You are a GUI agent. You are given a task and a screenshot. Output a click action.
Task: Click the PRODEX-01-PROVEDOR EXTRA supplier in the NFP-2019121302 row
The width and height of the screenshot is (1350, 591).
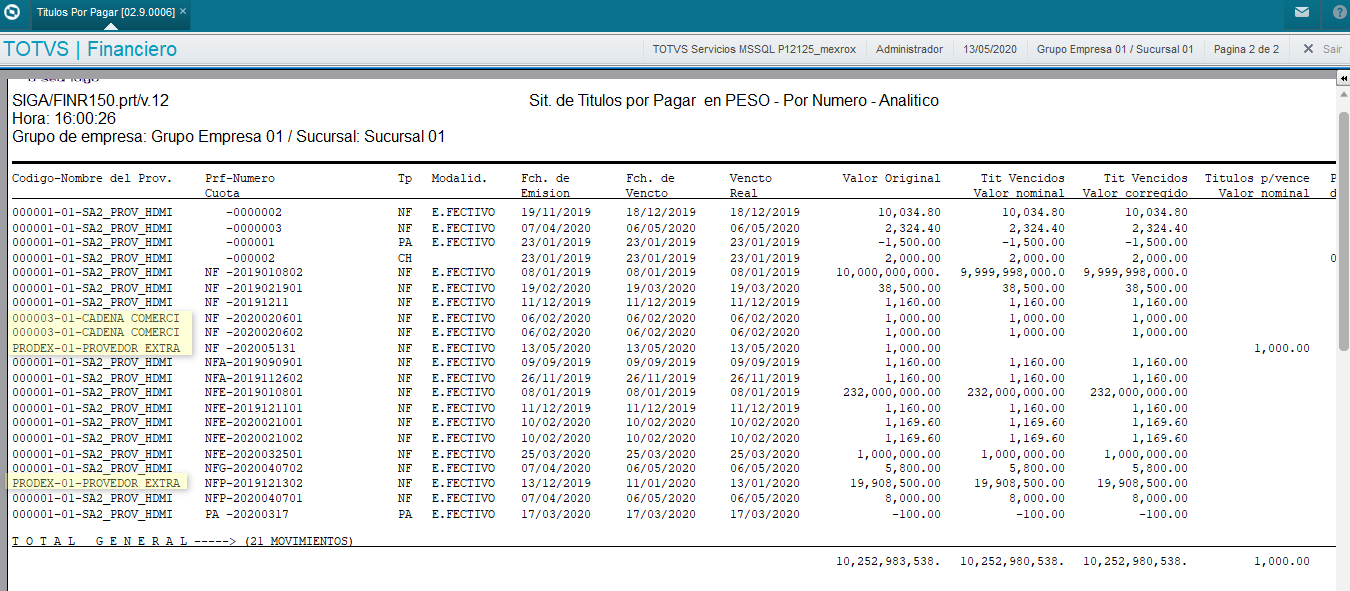(96, 483)
